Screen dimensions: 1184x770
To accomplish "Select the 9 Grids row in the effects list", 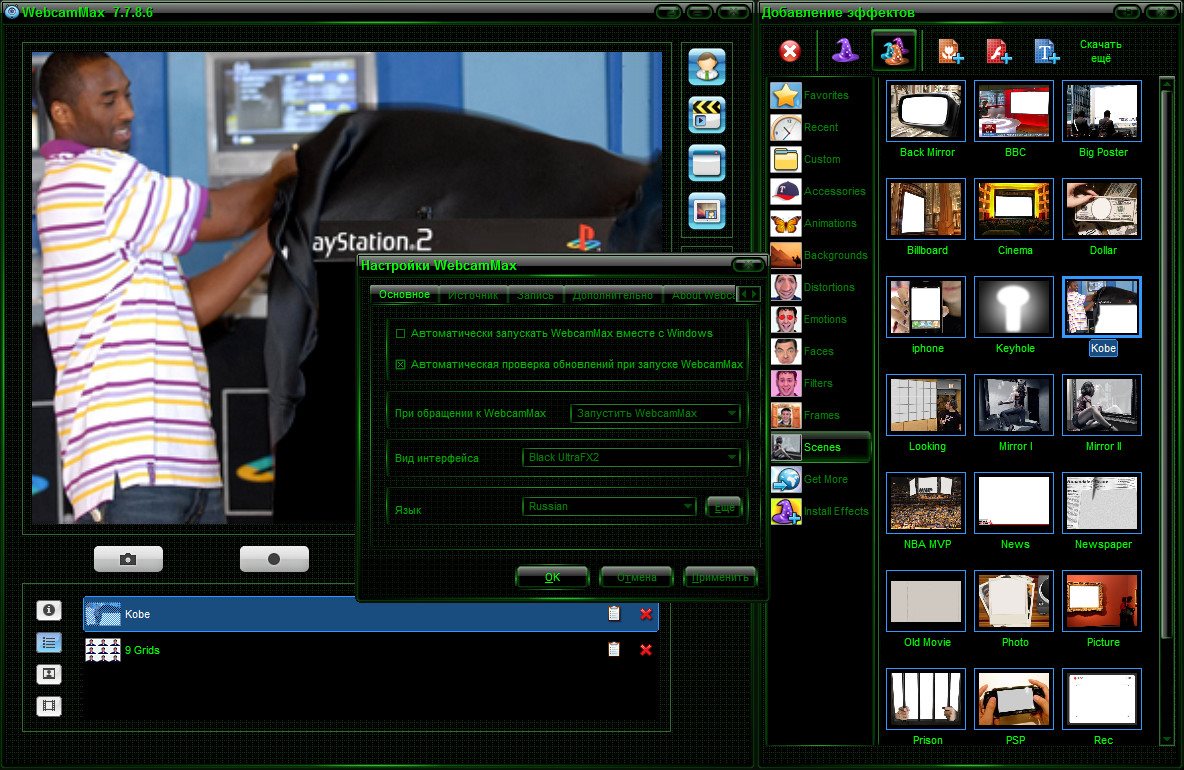I will [370, 649].
